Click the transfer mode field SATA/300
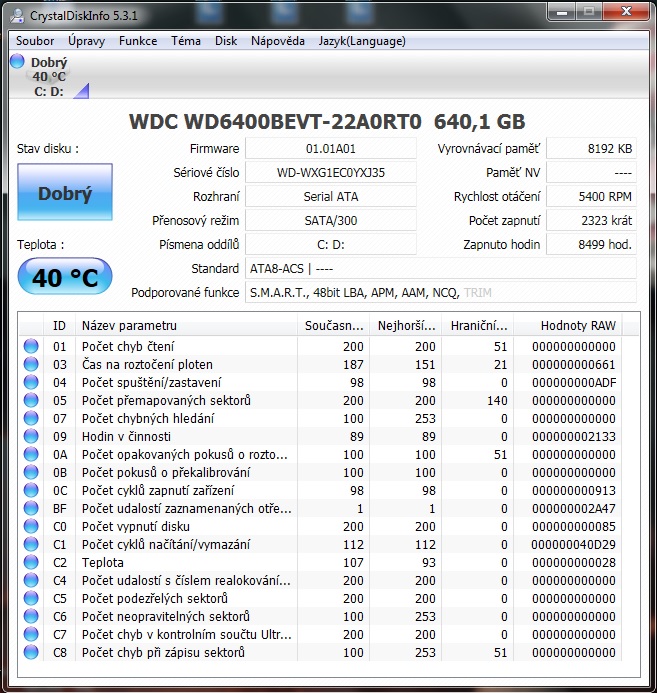Image resolution: width=657 pixels, height=693 pixels. [x=331, y=220]
